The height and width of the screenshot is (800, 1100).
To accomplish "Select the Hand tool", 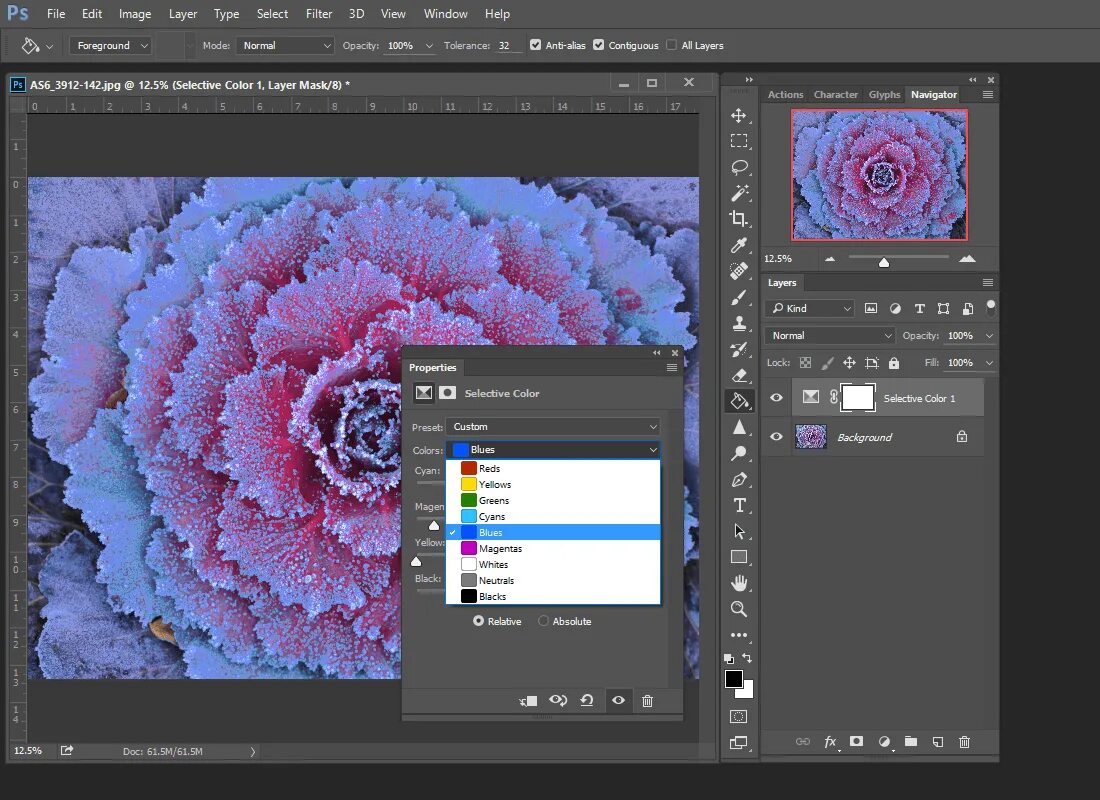I will click(x=739, y=583).
